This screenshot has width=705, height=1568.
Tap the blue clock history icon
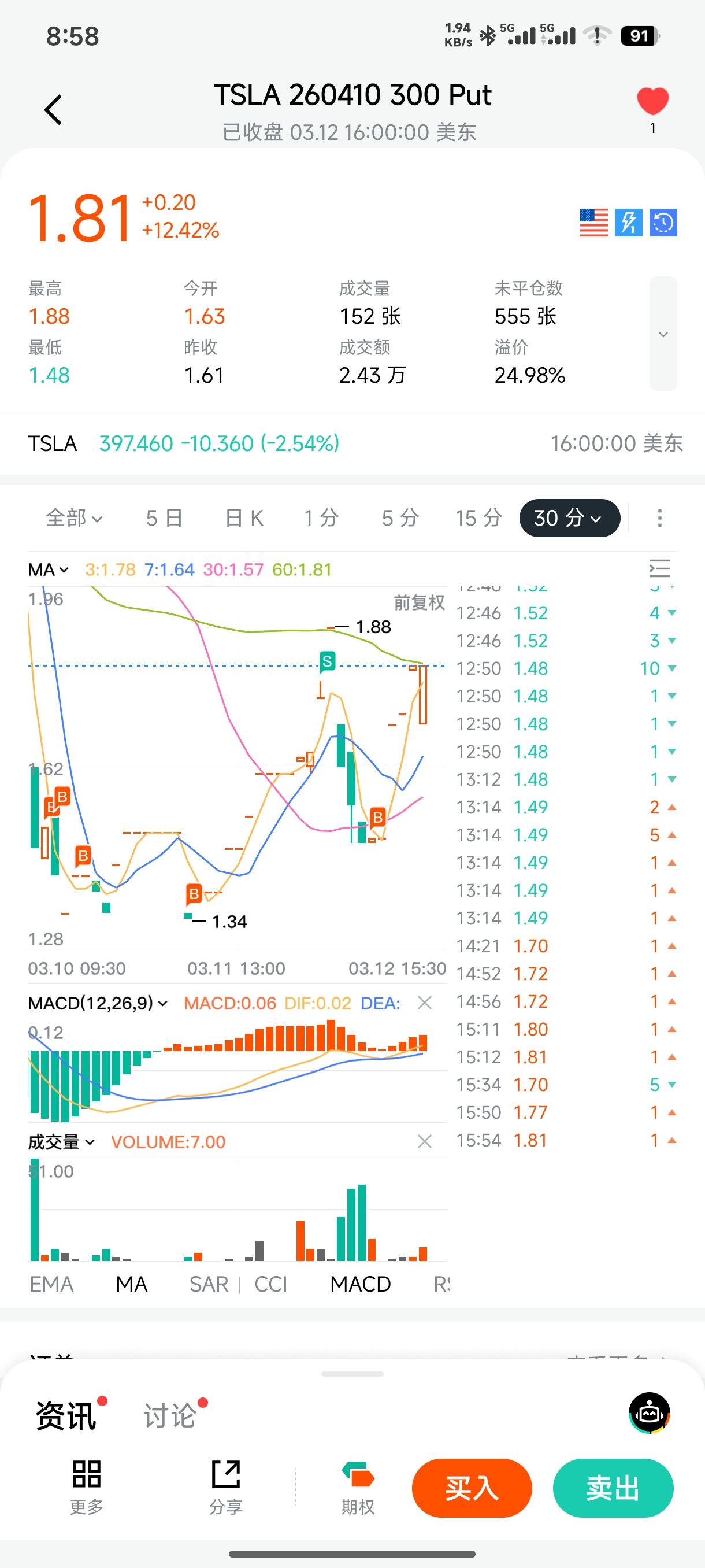tap(663, 223)
